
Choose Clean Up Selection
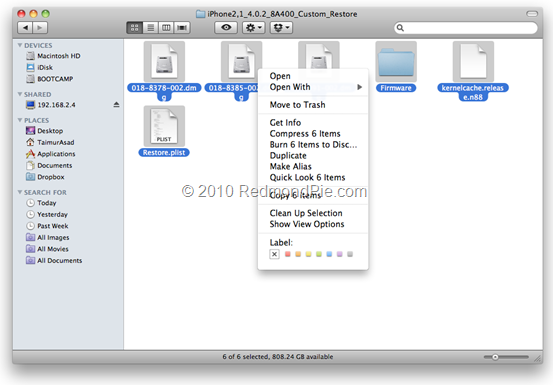coord(313,213)
